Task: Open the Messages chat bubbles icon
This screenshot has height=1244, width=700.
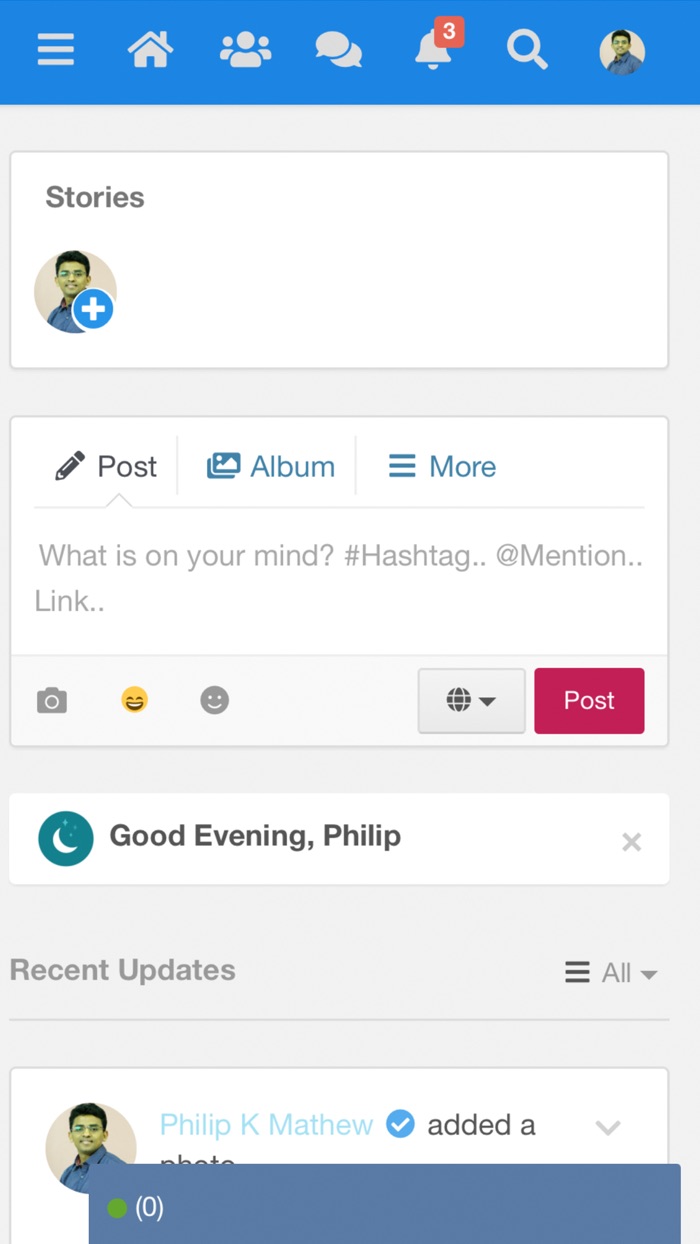Action: [338, 50]
